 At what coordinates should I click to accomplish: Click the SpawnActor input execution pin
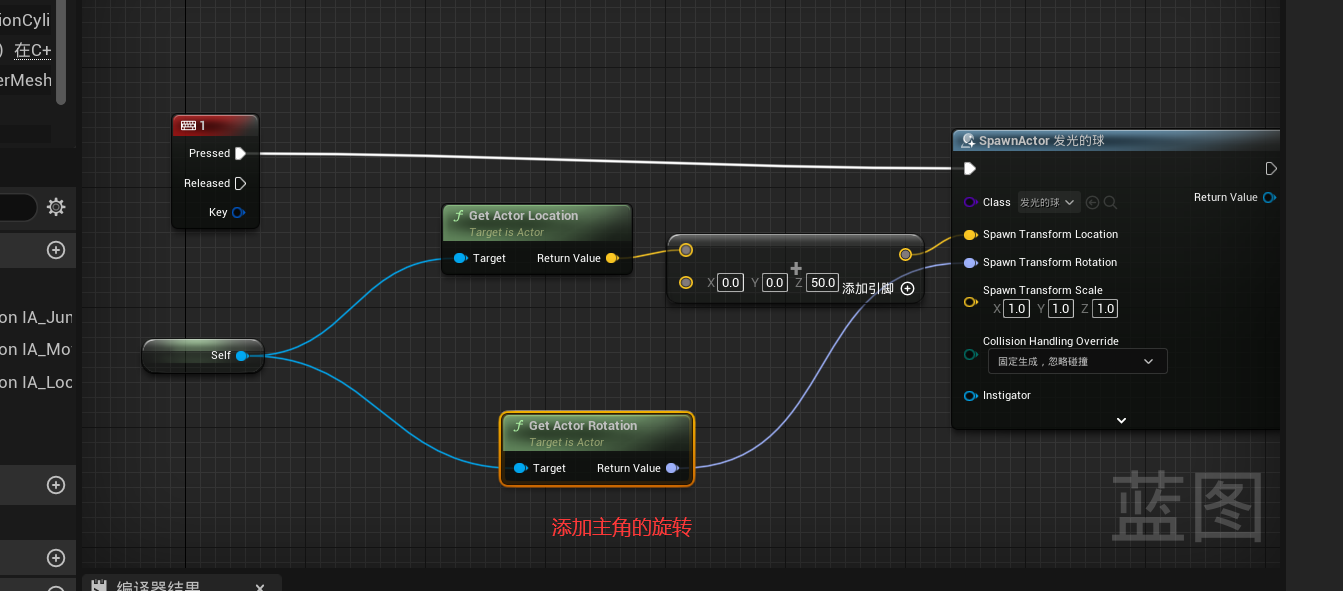(x=969, y=168)
